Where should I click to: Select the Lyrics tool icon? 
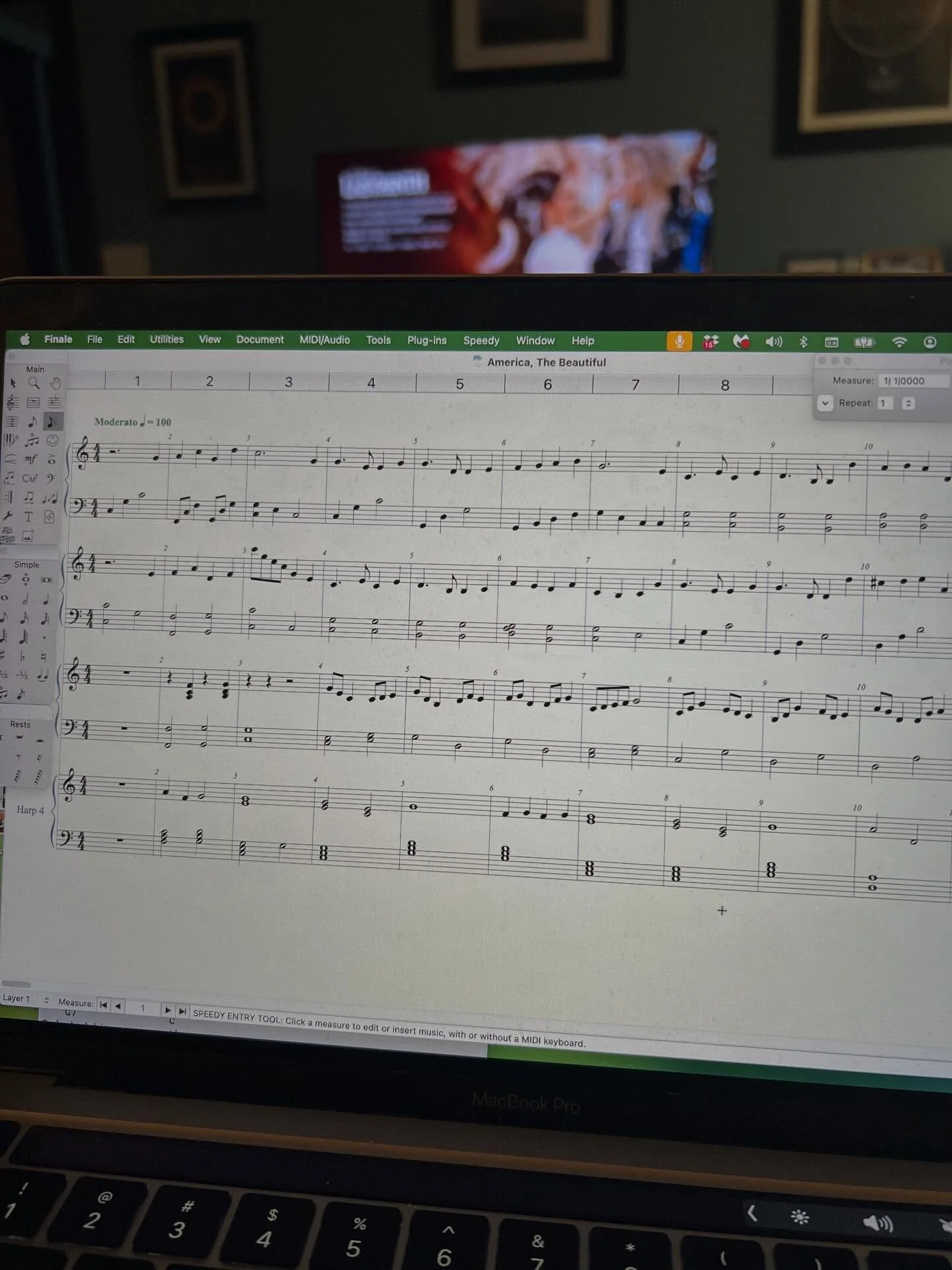[9, 478]
